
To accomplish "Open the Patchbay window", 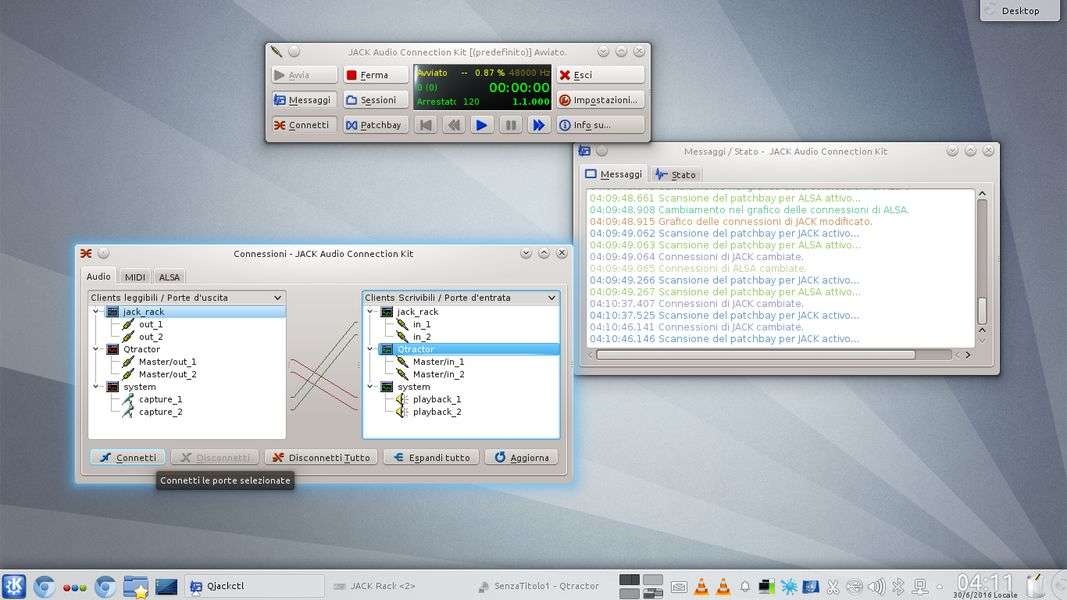I will (375, 125).
